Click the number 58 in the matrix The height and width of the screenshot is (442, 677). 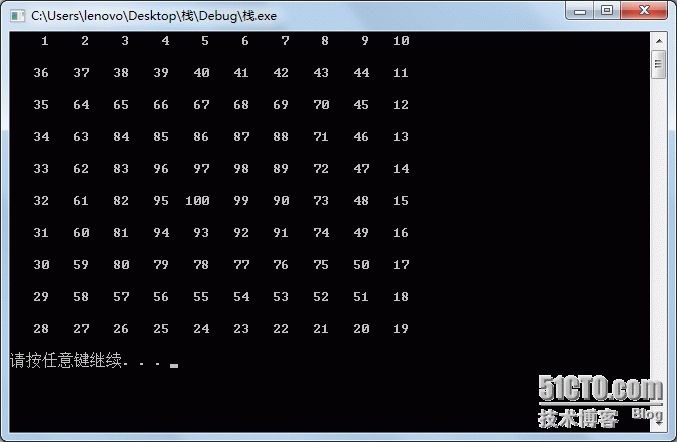tap(81, 297)
